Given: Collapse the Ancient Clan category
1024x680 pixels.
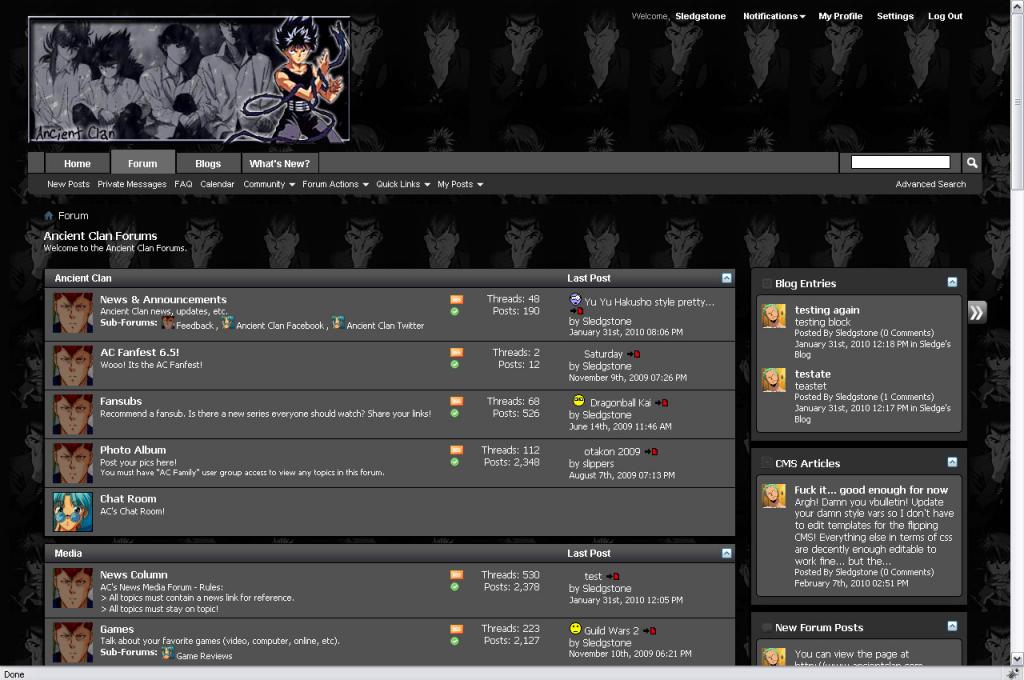Looking at the screenshot, I should [727, 278].
